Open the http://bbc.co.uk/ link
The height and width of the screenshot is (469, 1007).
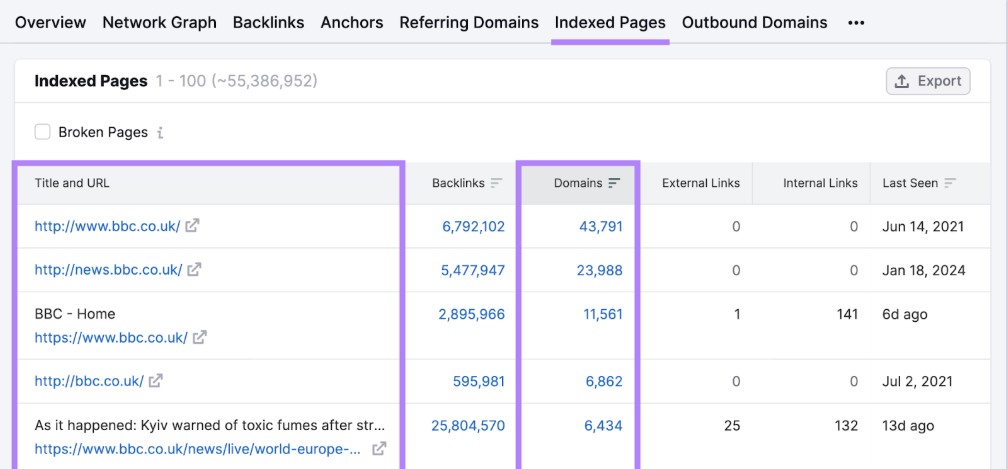pyautogui.click(x=89, y=381)
